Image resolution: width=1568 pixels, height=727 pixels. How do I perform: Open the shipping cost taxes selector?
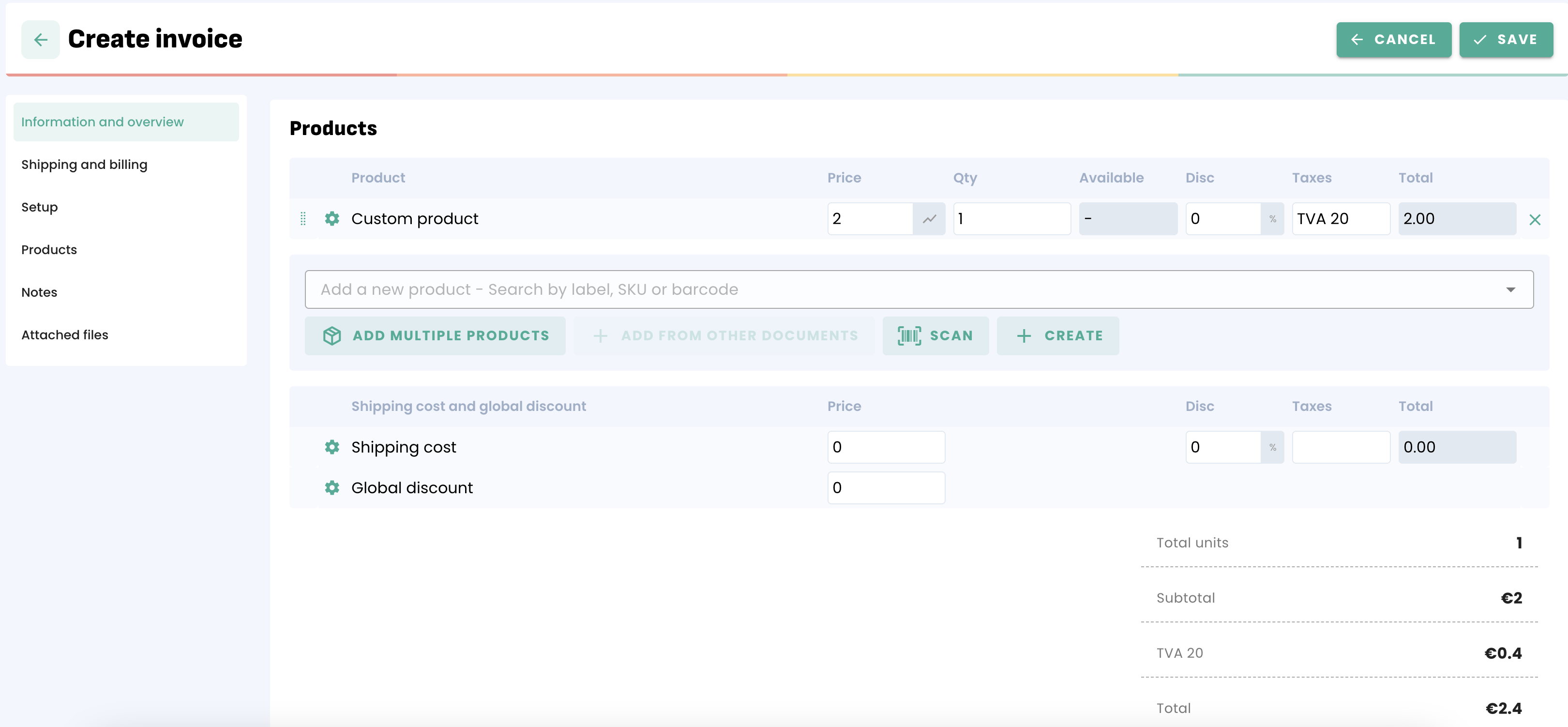tap(1341, 447)
